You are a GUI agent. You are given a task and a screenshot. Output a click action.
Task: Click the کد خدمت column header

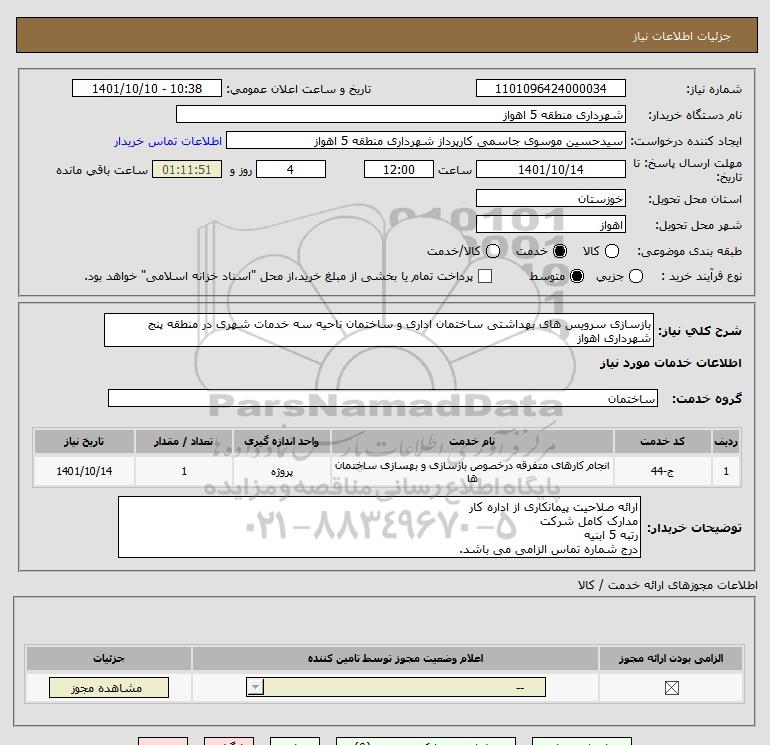(662, 441)
